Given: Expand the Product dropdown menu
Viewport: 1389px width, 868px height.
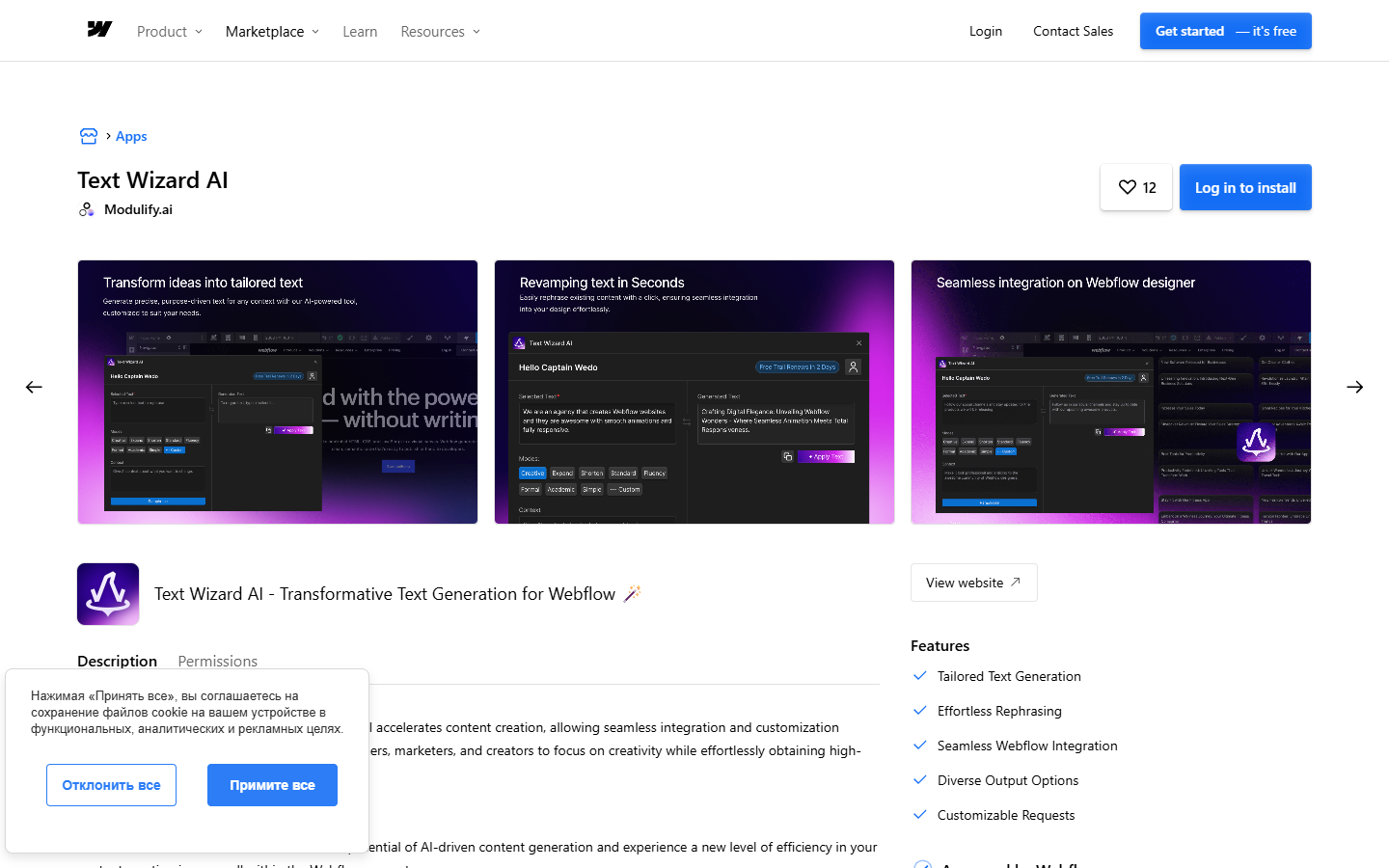Looking at the screenshot, I should pyautogui.click(x=170, y=32).
